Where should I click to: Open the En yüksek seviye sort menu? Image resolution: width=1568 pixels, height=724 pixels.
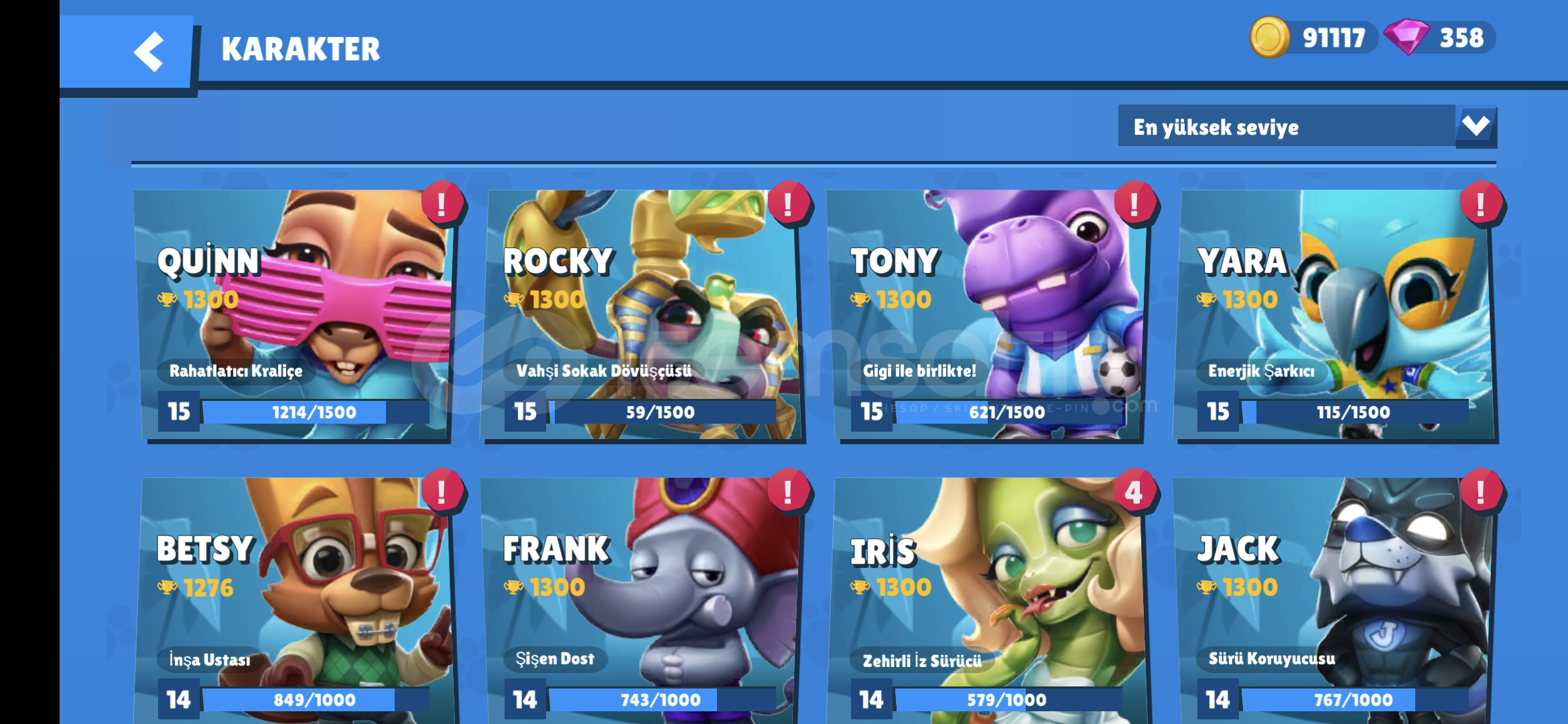[1307, 126]
